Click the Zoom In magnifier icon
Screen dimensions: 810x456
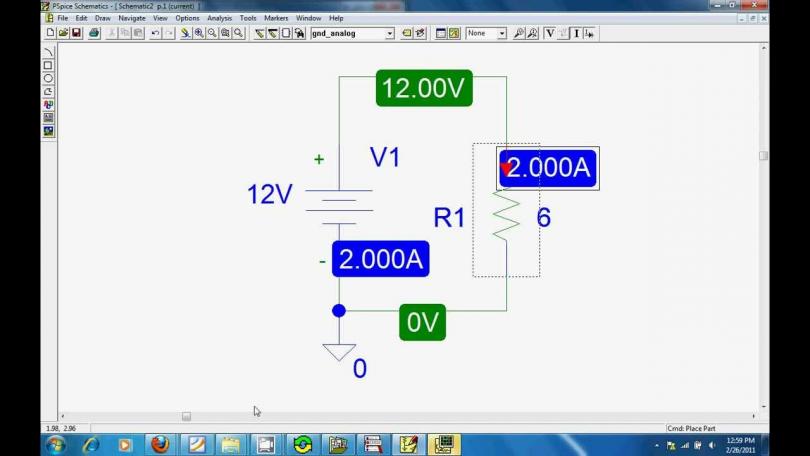199,33
